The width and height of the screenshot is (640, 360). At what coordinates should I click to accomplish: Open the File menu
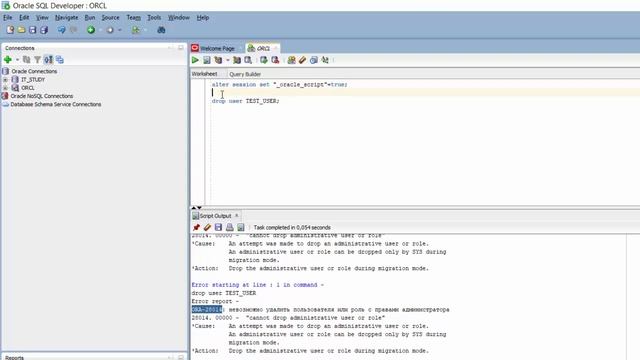7,18
